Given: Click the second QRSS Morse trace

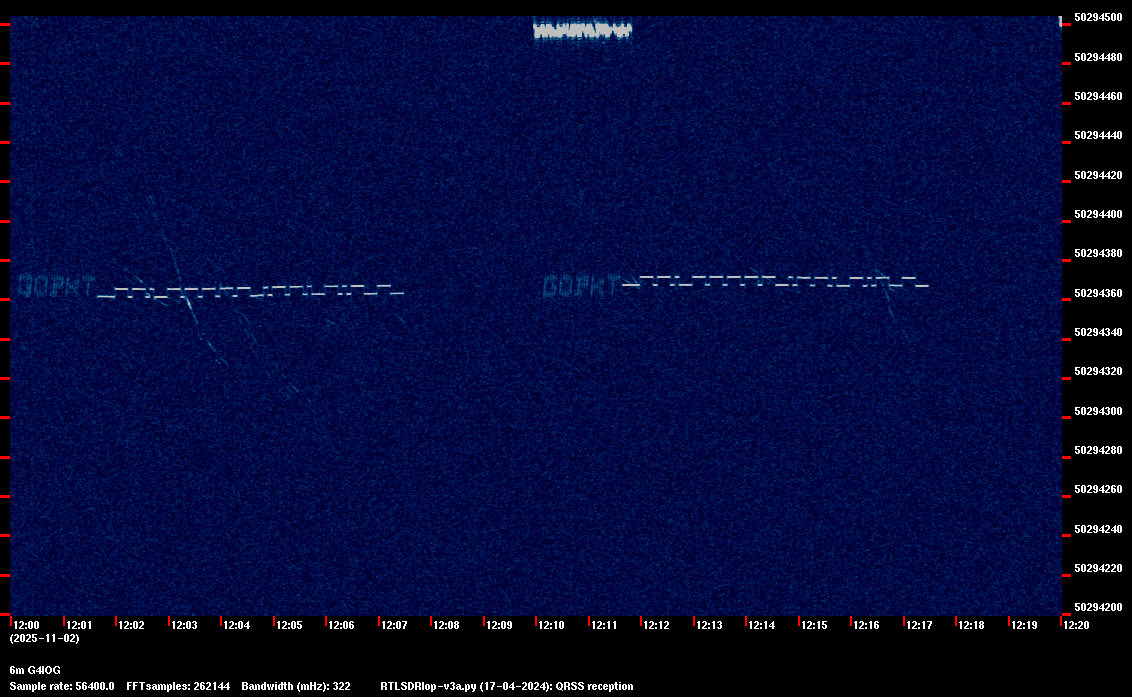Looking at the screenshot, I should coord(775,281).
